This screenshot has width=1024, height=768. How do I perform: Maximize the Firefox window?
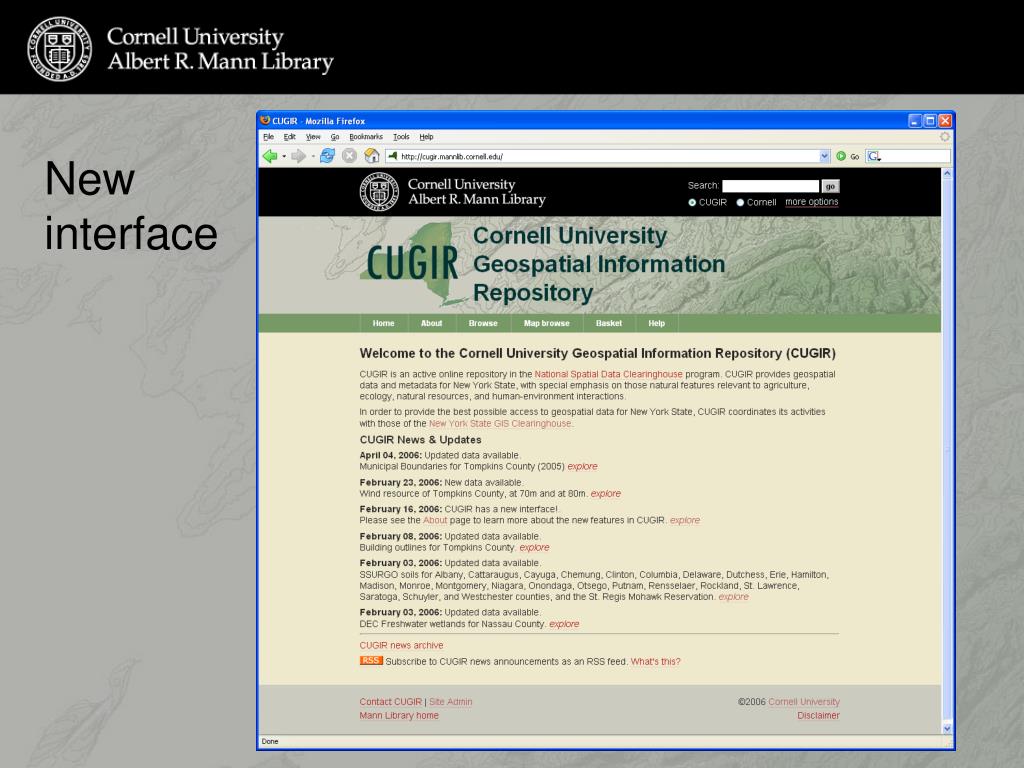(x=930, y=121)
